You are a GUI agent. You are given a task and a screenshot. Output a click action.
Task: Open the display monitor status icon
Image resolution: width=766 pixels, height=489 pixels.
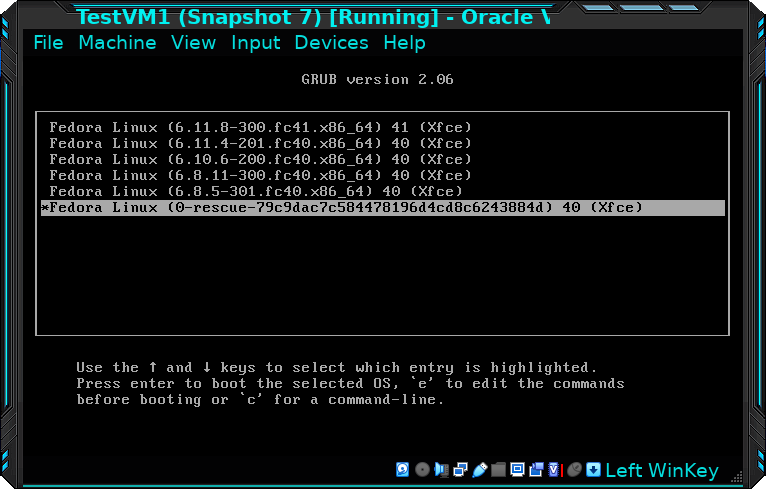517,469
